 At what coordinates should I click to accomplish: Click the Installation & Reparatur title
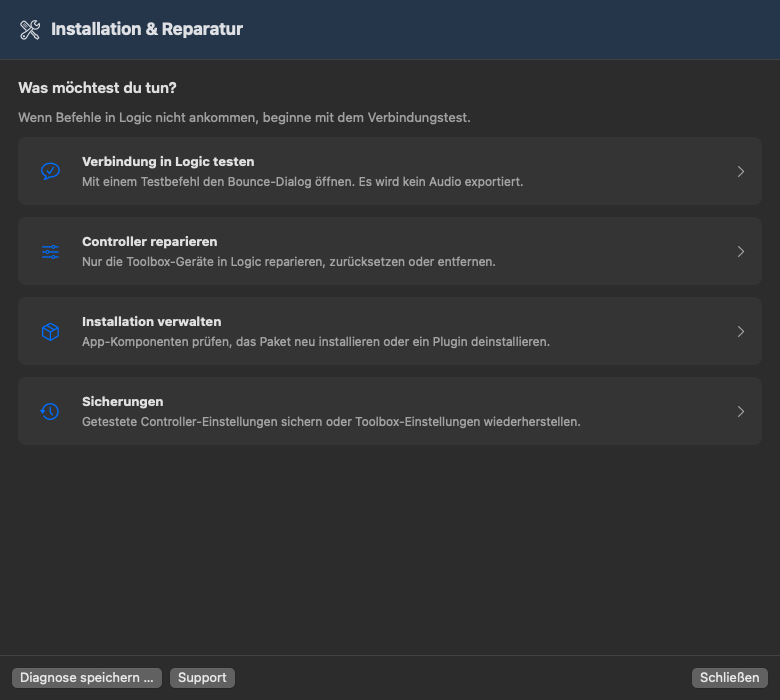(x=147, y=29)
